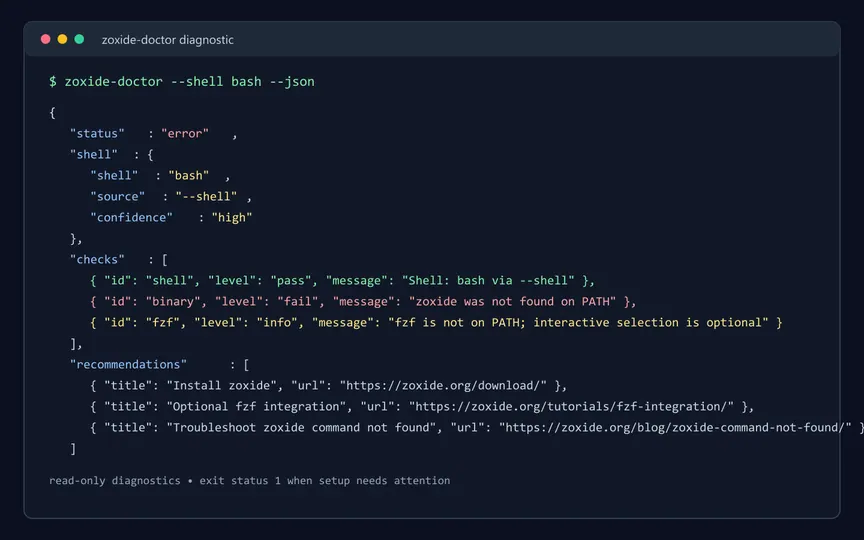Click the "source" key
This screenshot has height=540, width=864.
pyautogui.click(x=117, y=196)
